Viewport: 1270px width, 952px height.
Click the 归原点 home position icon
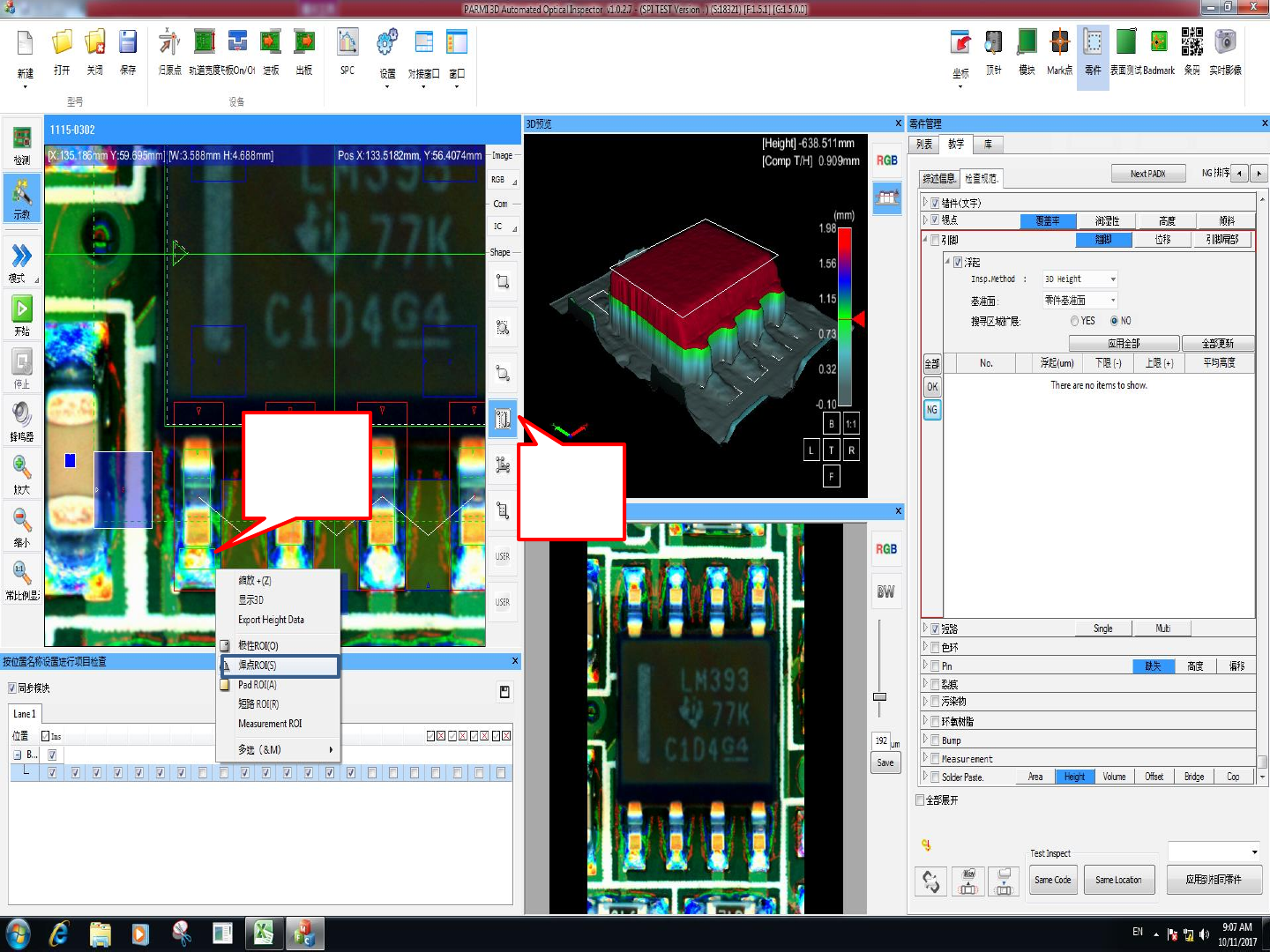point(169,43)
